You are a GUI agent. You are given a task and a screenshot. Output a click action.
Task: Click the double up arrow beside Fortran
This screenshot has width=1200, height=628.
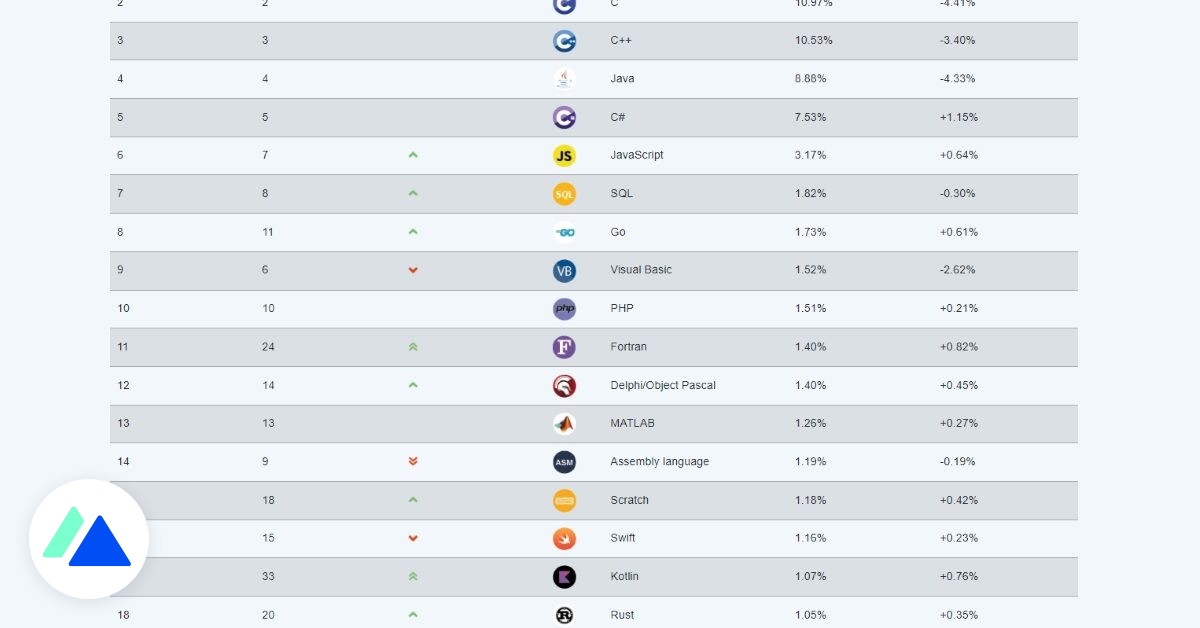point(413,347)
